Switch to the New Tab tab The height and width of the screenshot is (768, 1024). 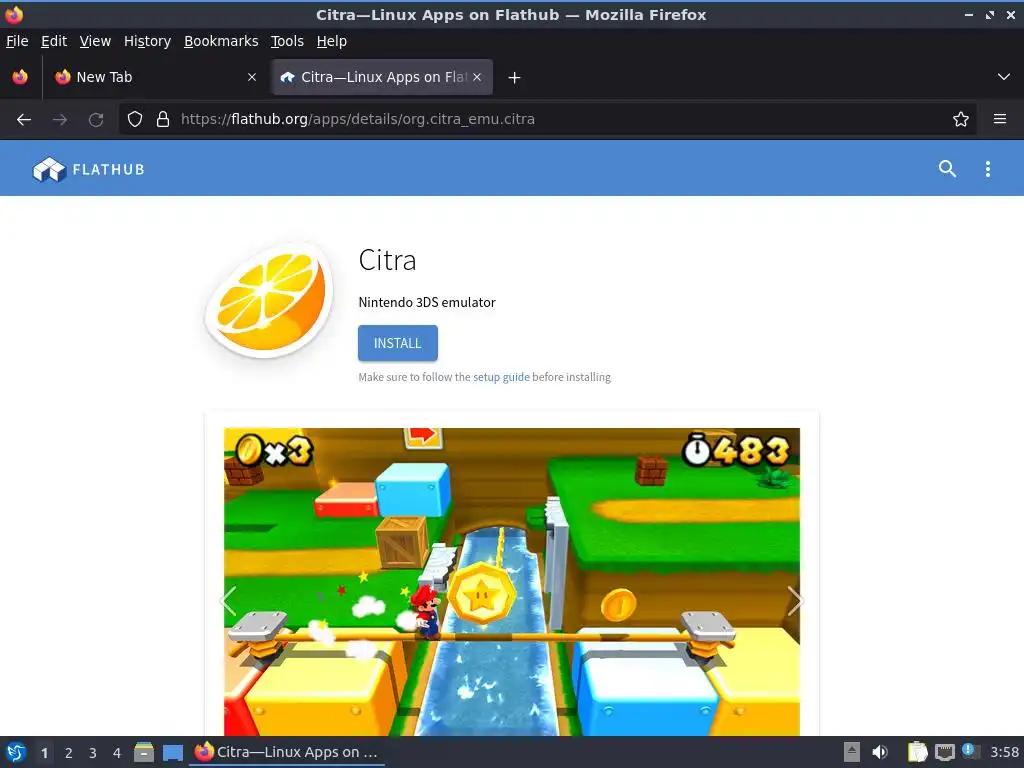pos(155,77)
